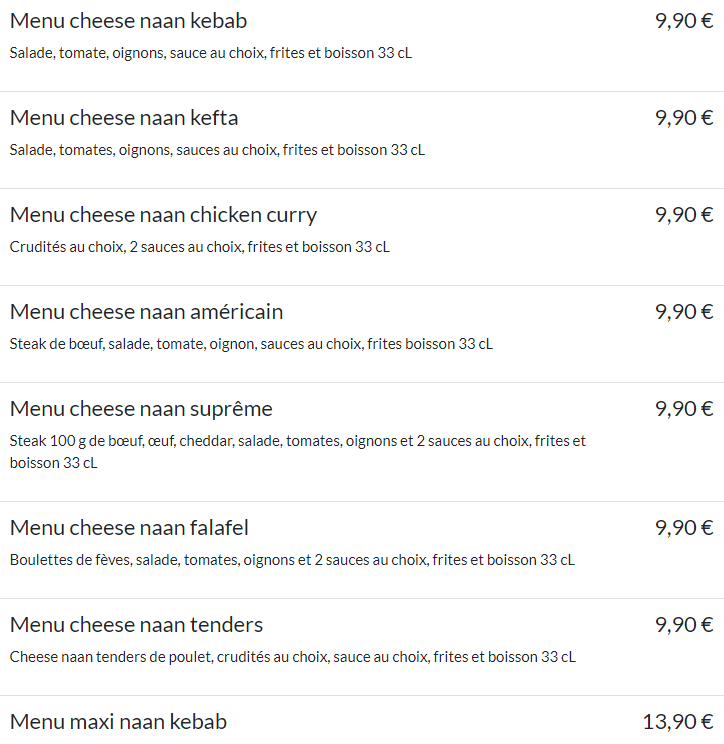Click price of suprême menu
This screenshot has width=724, height=744.
click(x=684, y=409)
